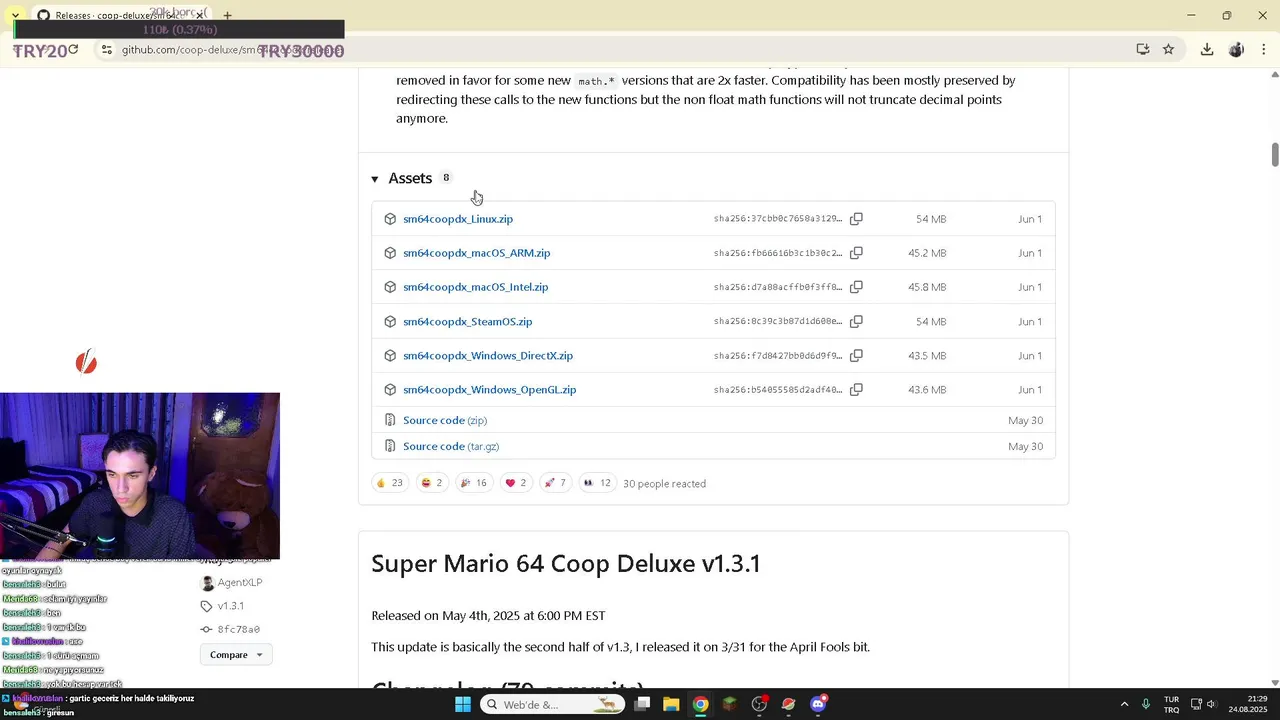Screen dimensions: 1280x720
Task: Click the package icon beside sm64coopdx_SteamOS.zip
Action: point(390,322)
